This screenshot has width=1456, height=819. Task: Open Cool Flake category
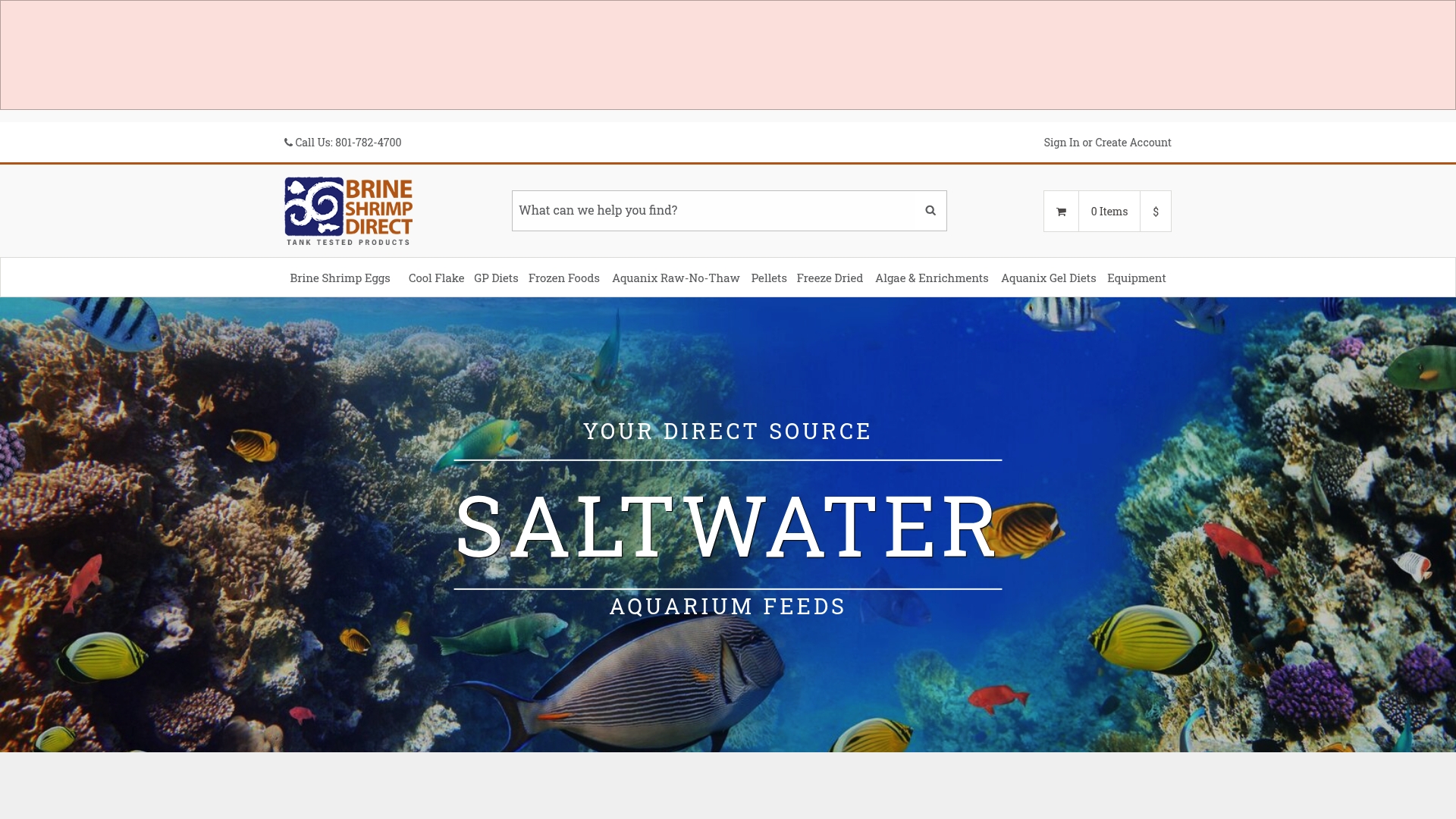[x=436, y=278]
